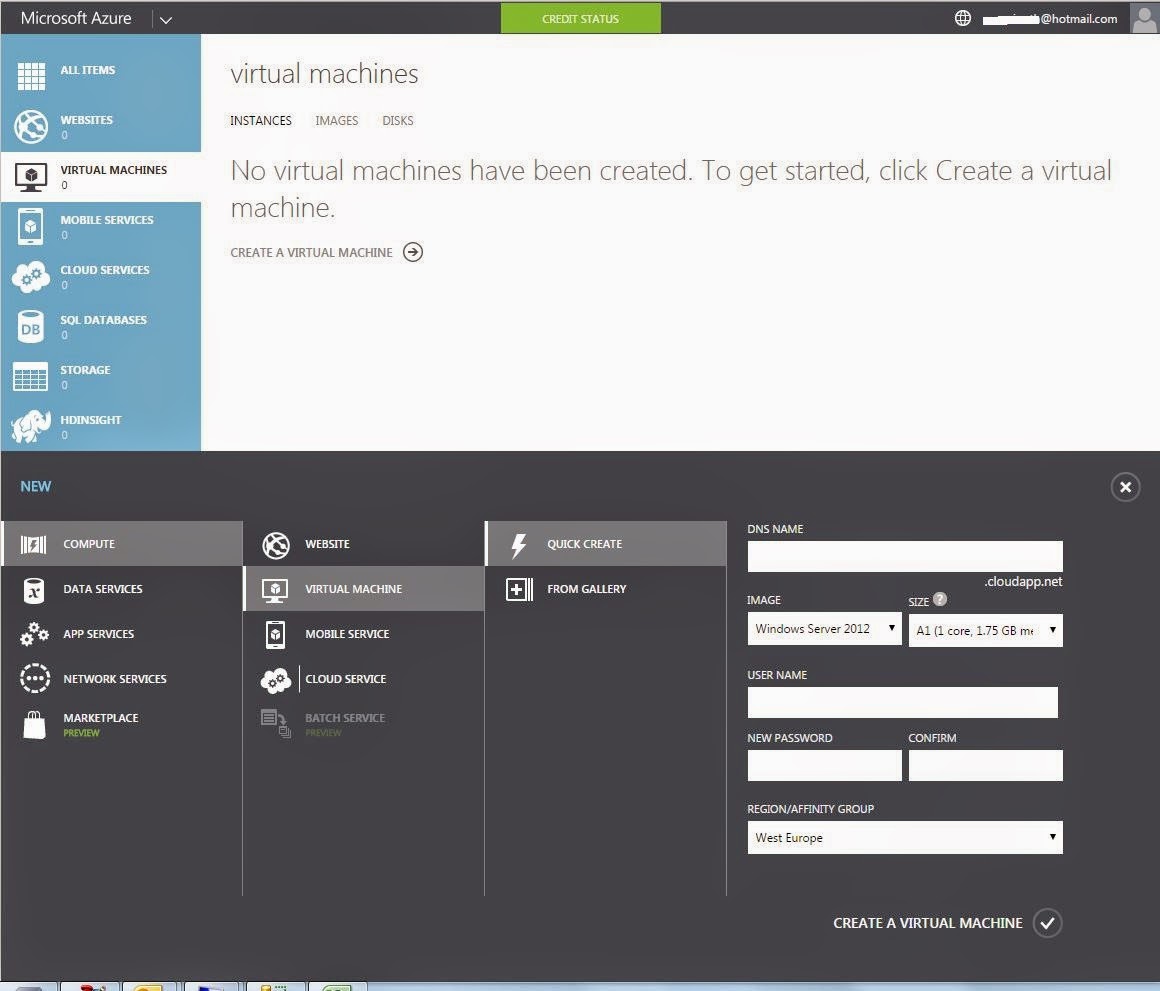Open Marketplace bag icon

tap(34, 725)
